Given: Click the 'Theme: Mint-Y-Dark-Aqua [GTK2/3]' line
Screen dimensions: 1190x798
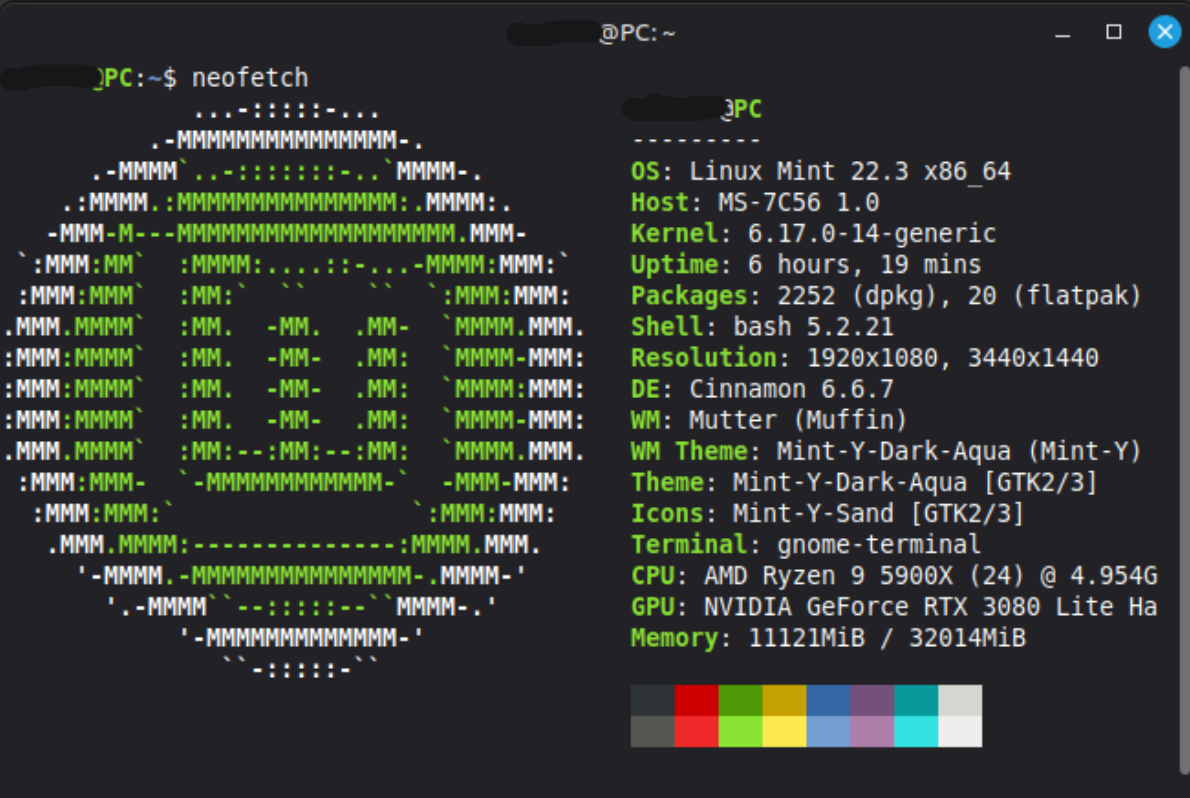Looking at the screenshot, I should click(864, 483).
